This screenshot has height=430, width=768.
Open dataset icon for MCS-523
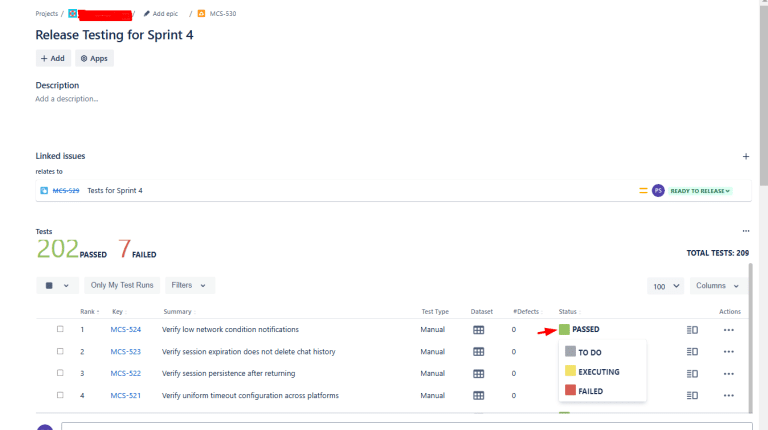pyautogui.click(x=479, y=352)
